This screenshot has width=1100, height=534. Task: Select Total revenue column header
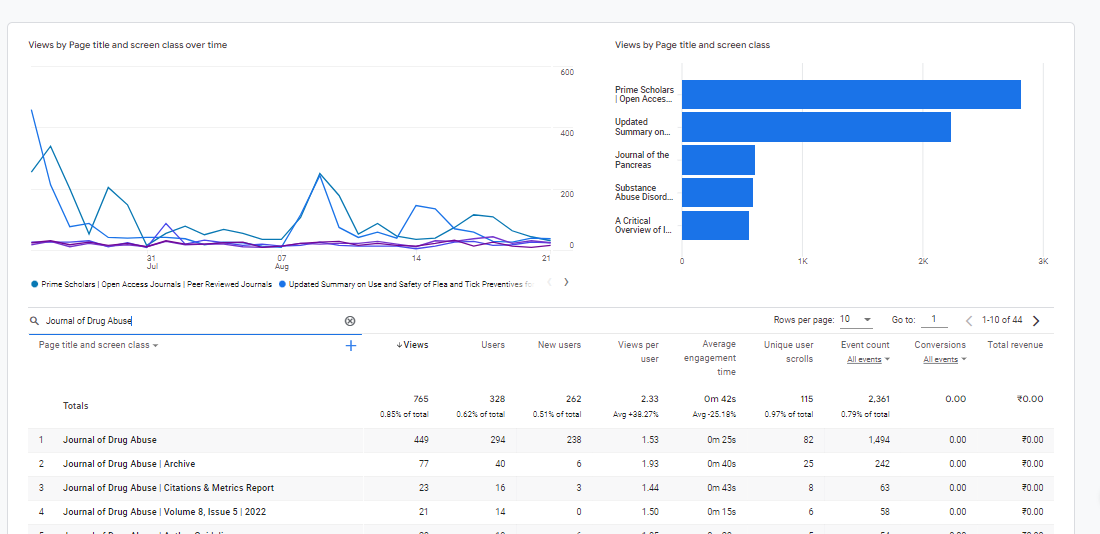click(1015, 345)
